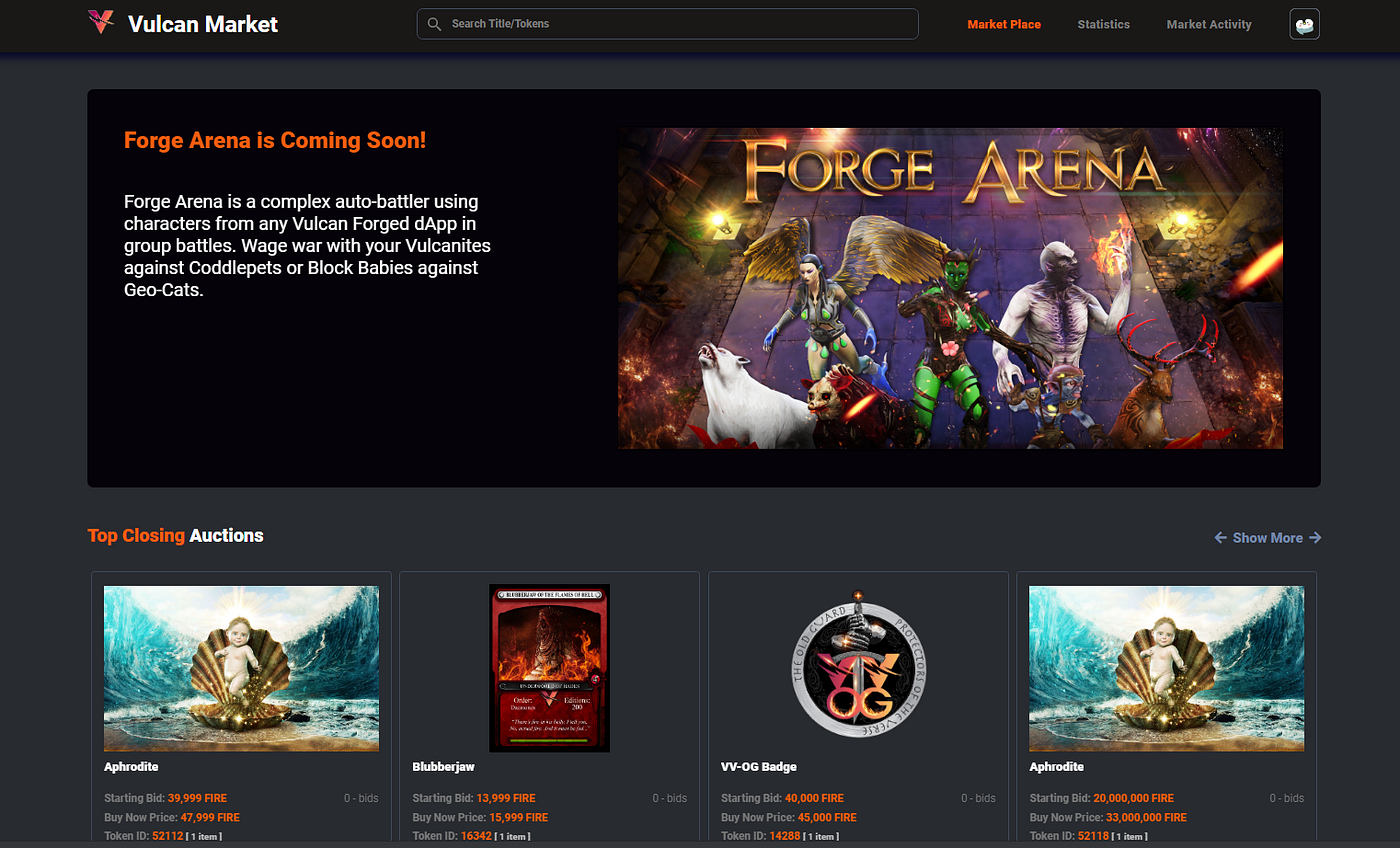
Task: Click 'Starting Bid: 39,999 FIRE' text
Action: (166, 798)
